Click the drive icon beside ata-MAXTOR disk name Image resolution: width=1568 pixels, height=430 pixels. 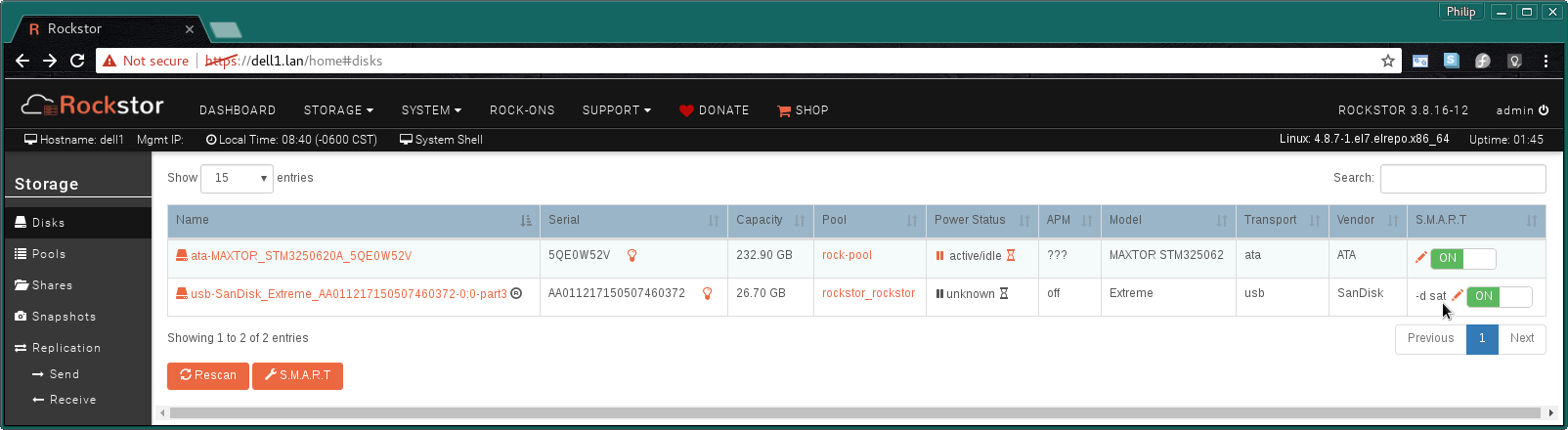click(x=181, y=256)
